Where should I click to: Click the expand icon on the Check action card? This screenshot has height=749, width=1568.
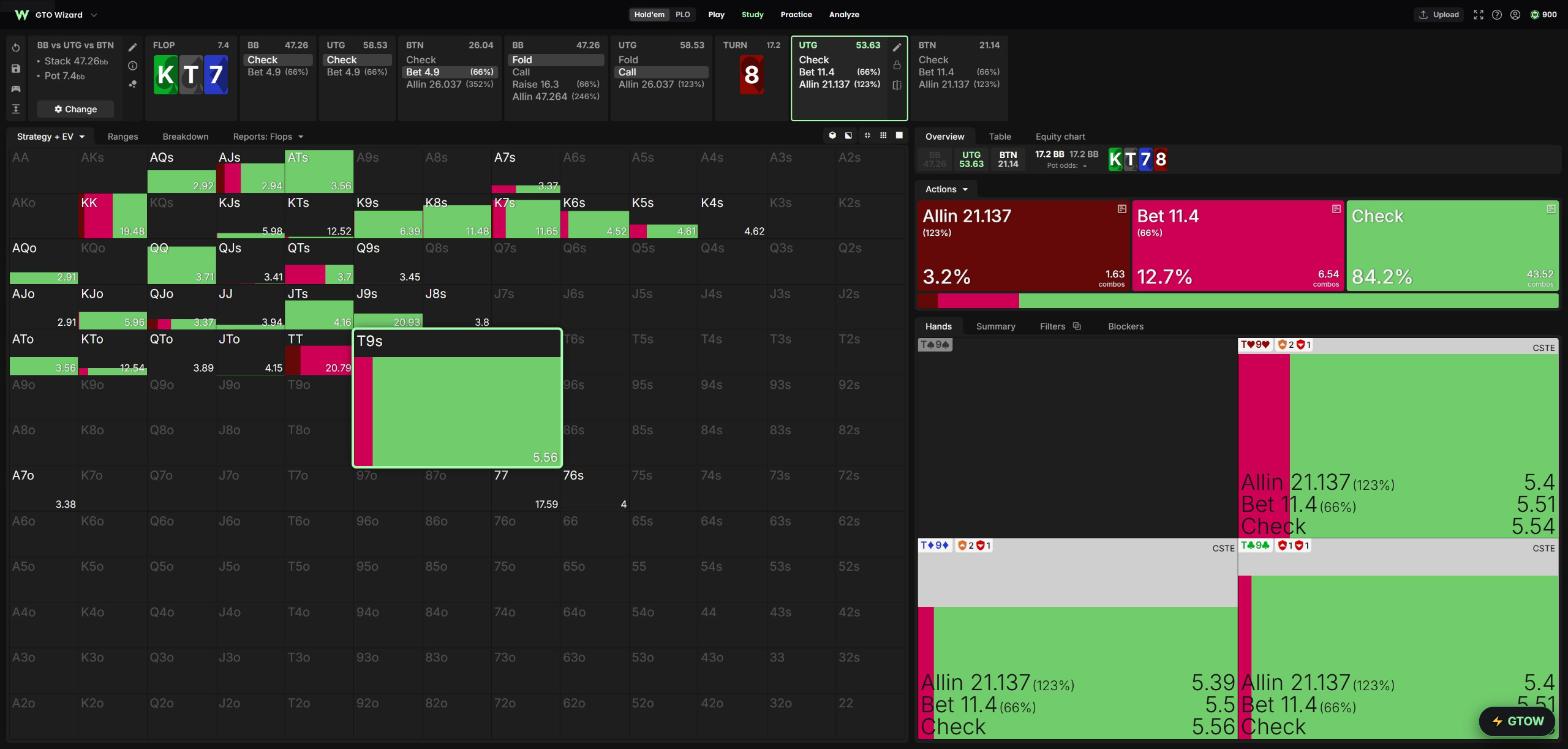point(1551,209)
